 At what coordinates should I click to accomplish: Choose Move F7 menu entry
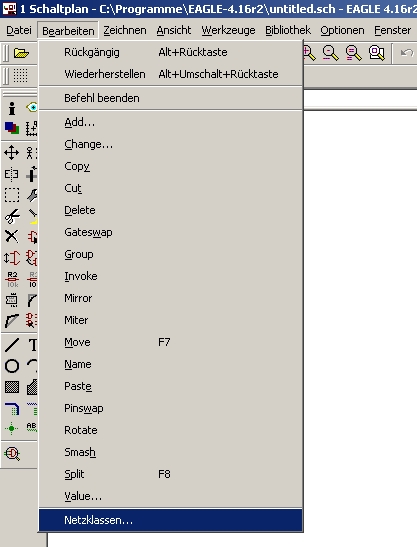pyautogui.click(x=171, y=342)
